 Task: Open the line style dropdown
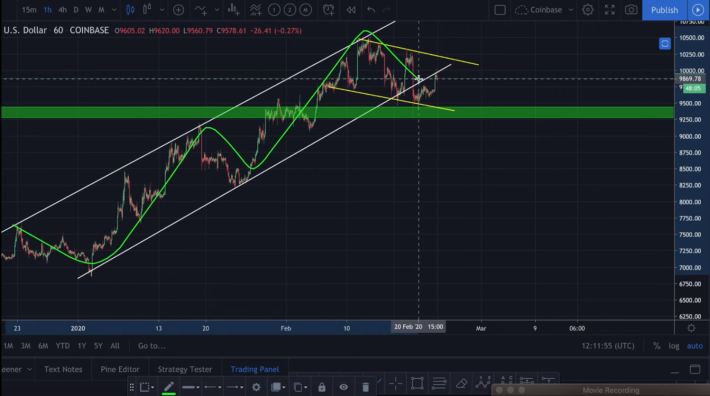click(x=212, y=387)
